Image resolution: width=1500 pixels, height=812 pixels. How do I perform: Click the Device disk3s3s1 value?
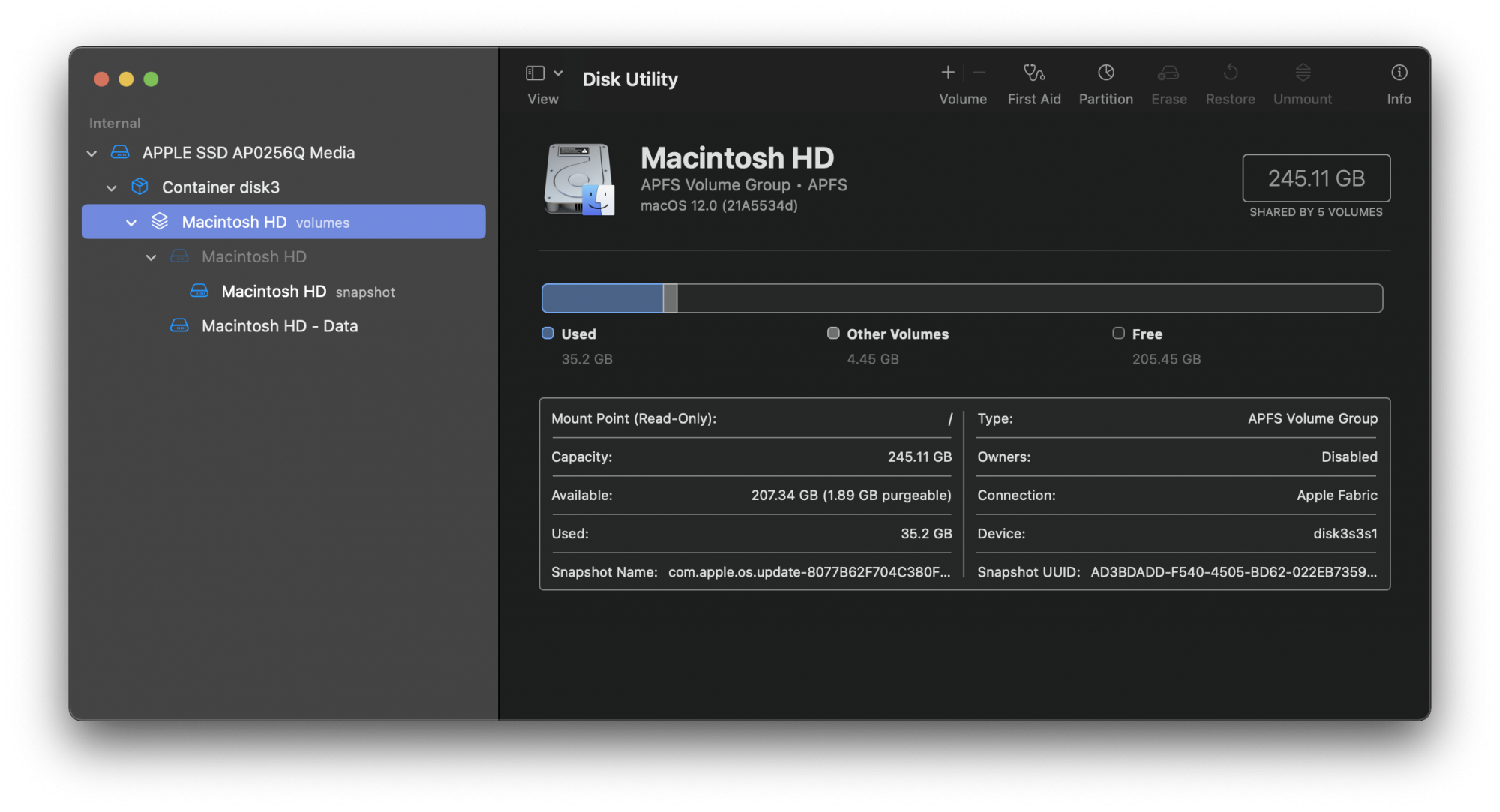pos(1345,534)
